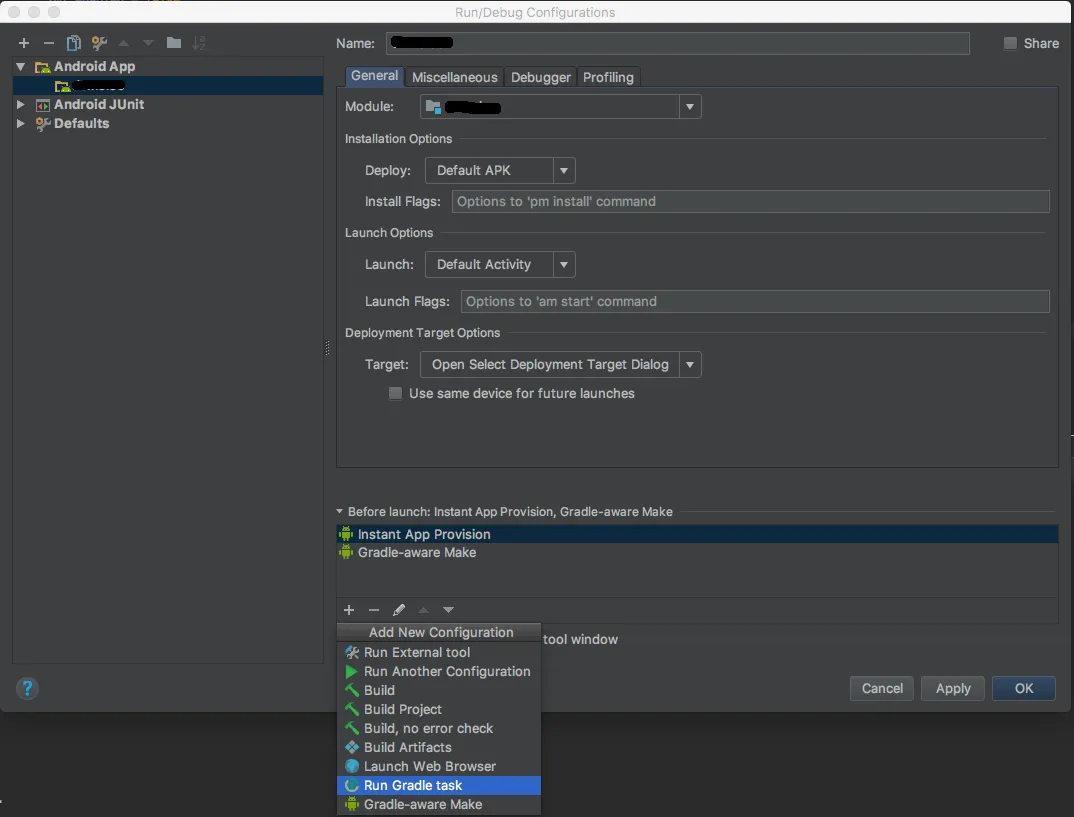Create new folder for configurations
Image resolution: width=1074 pixels, height=817 pixels.
pyautogui.click(x=174, y=43)
